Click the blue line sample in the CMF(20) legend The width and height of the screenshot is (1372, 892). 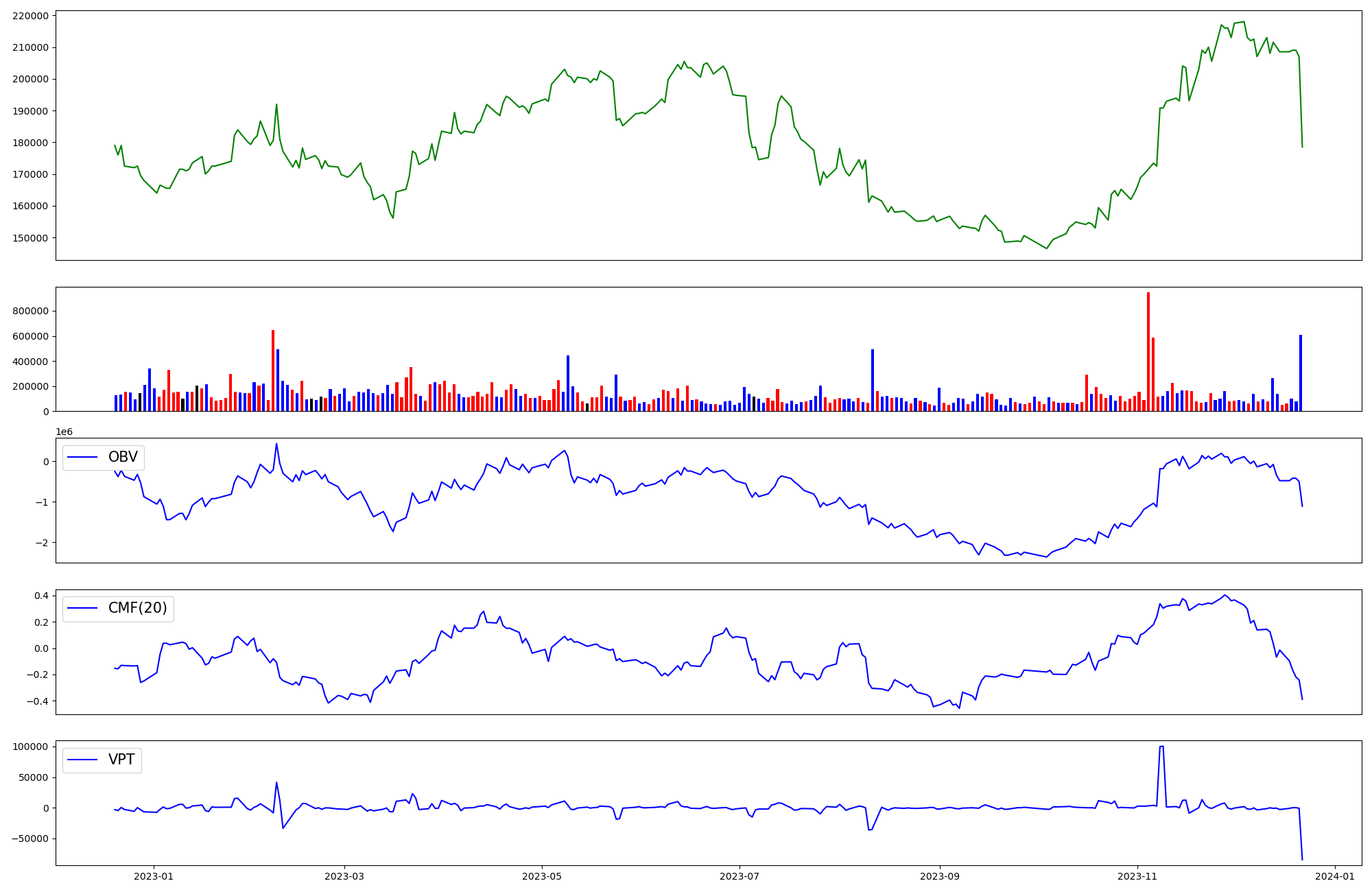tap(83, 609)
